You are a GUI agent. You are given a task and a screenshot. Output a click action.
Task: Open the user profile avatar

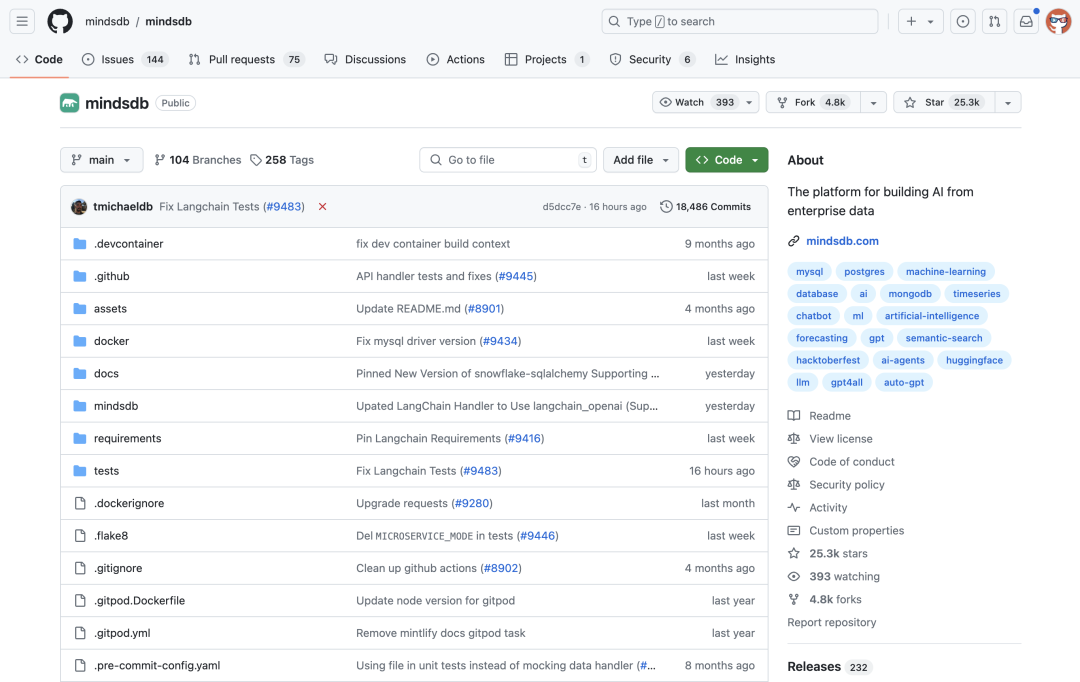click(x=1058, y=21)
